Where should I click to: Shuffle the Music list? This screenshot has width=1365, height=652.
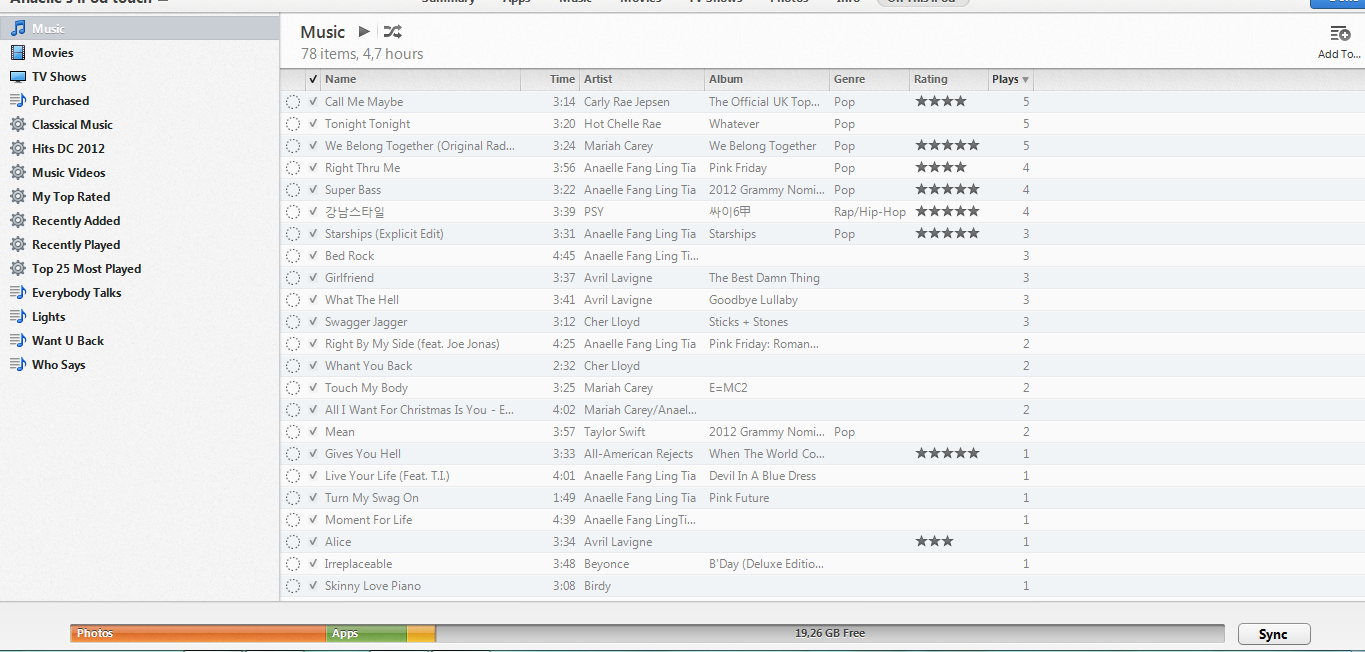coord(392,32)
